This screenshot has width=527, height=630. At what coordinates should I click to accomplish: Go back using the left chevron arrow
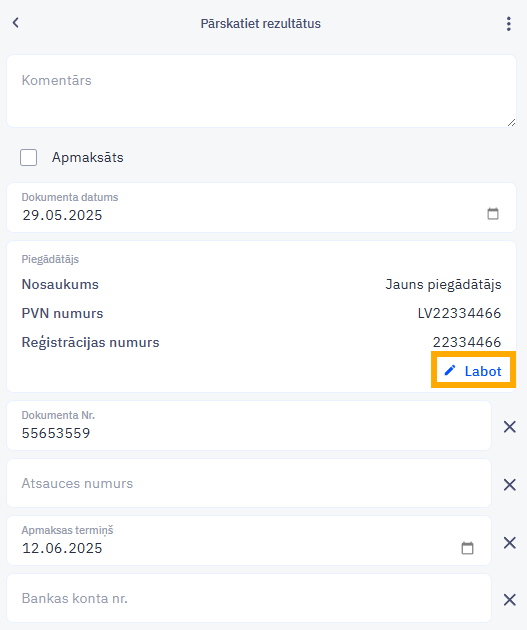[x=16, y=23]
